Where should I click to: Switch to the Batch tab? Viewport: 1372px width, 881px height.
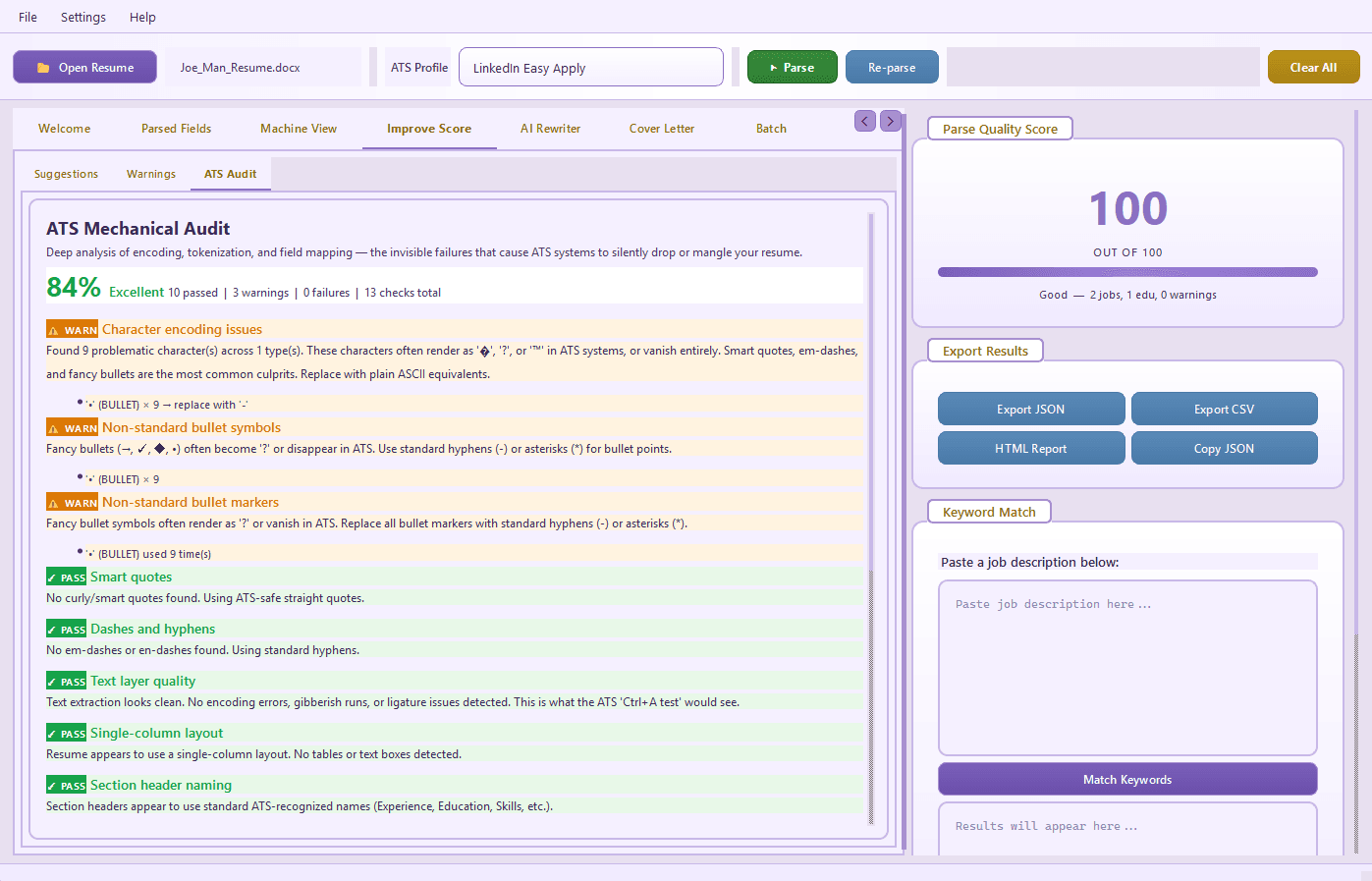coord(771,129)
